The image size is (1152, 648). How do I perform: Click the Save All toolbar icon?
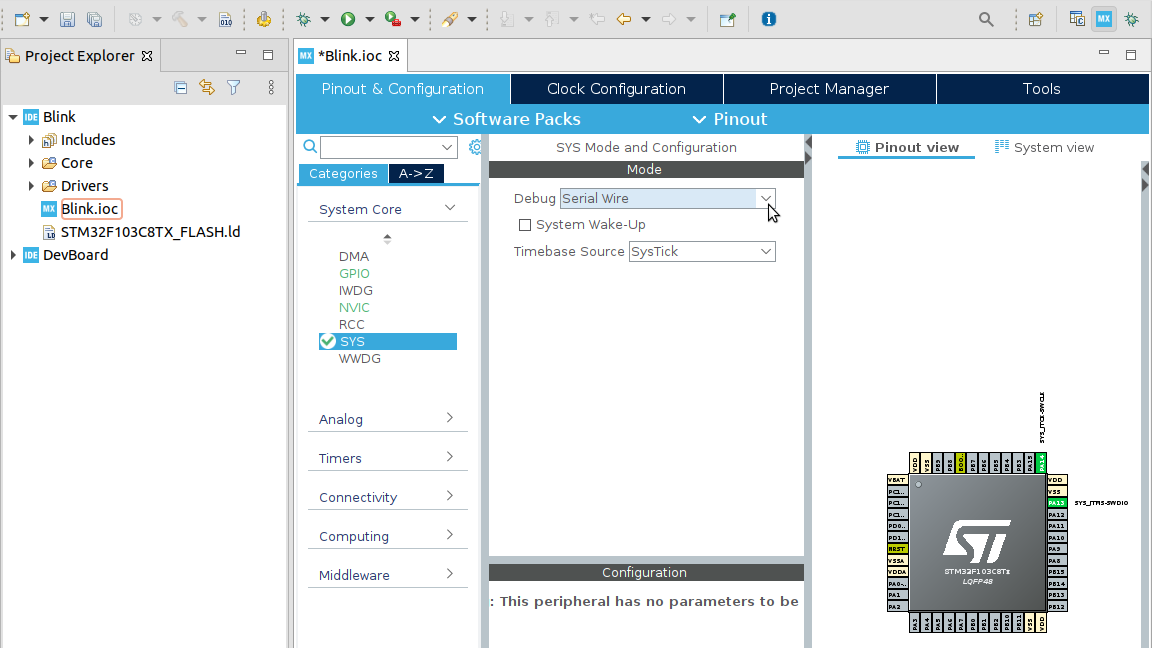click(x=94, y=19)
